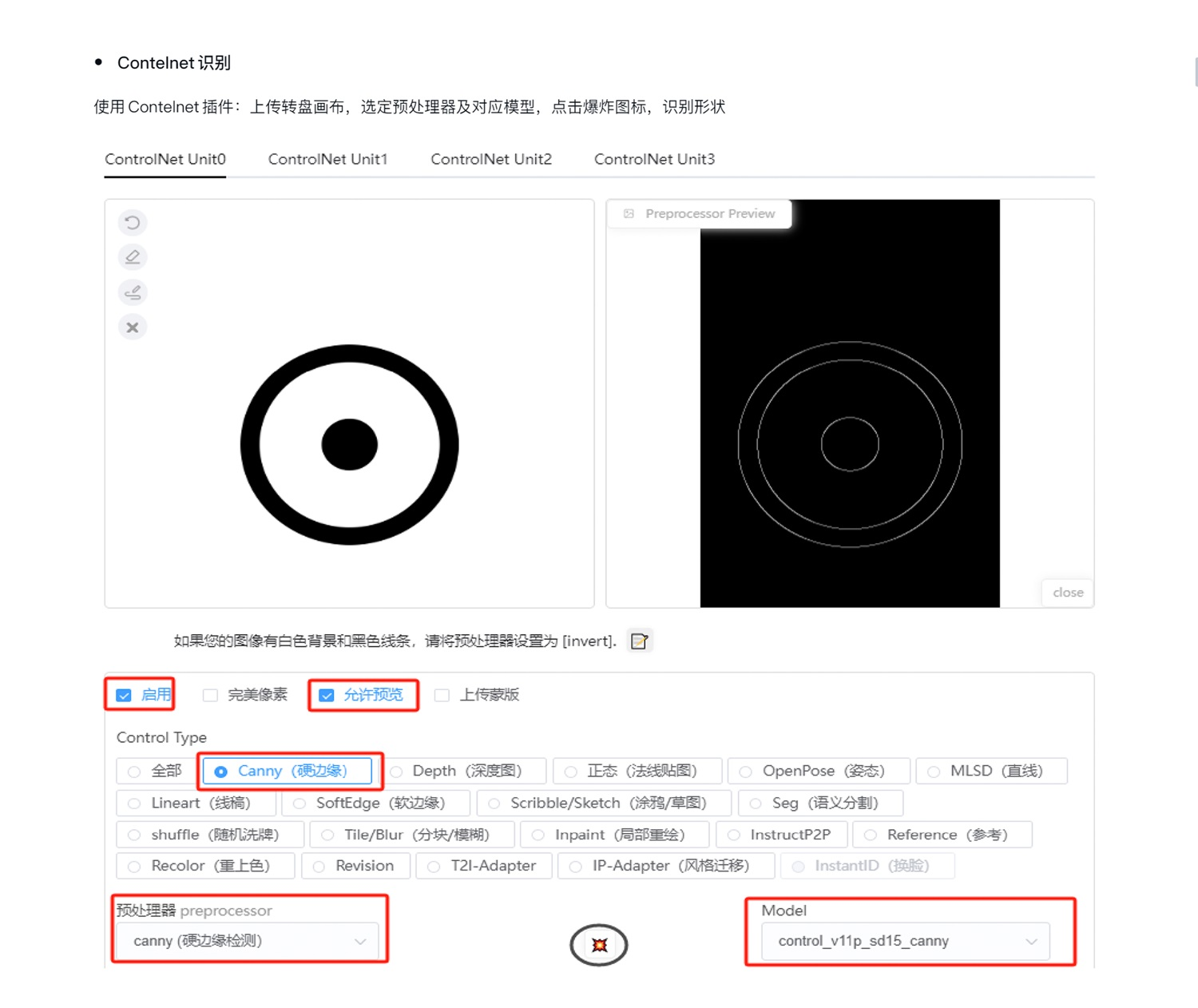Switch to the ControlNet Unit3 tab
The width and height of the screenshot is (1198, 1008).
click(655, 159)
